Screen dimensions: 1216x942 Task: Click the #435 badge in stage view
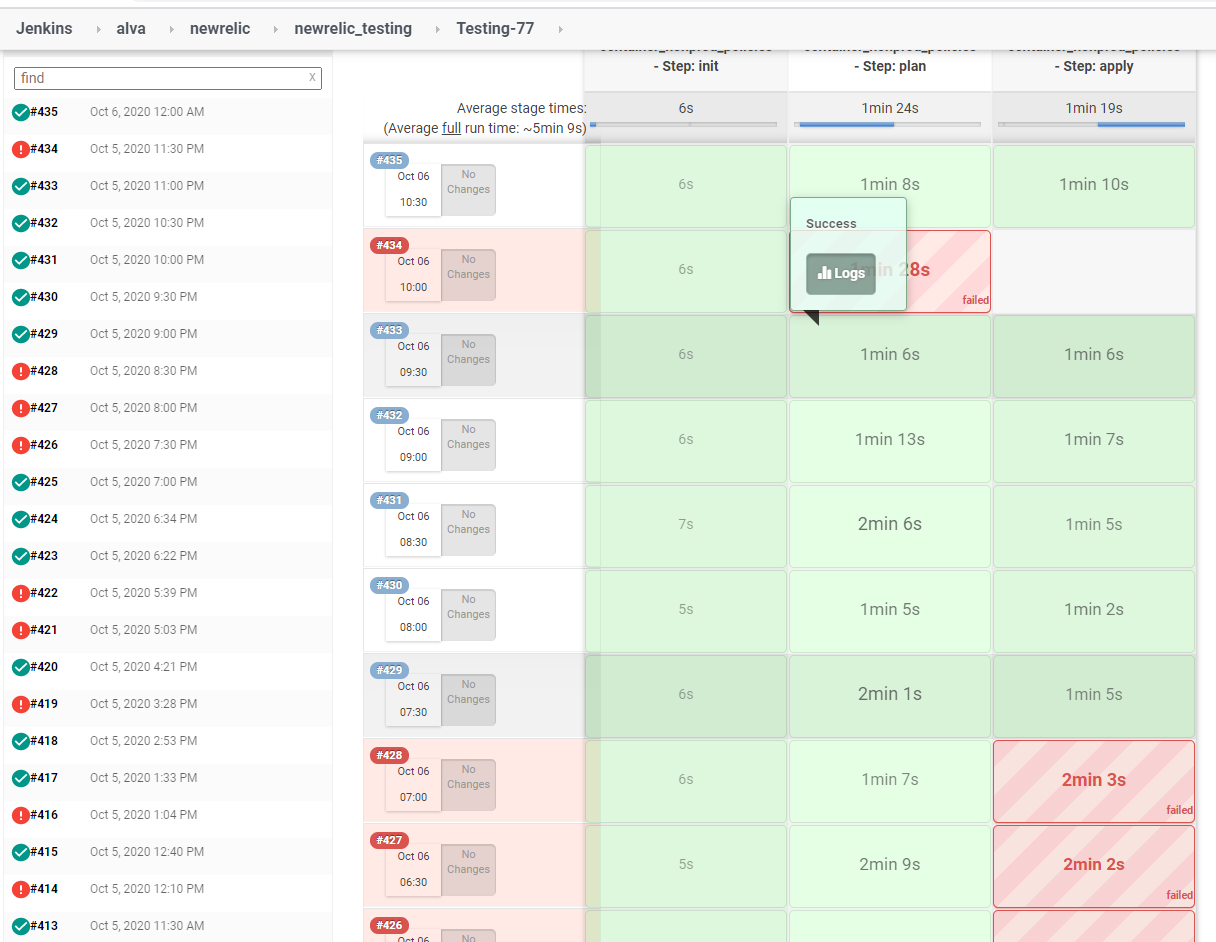[x=390, y=160]
